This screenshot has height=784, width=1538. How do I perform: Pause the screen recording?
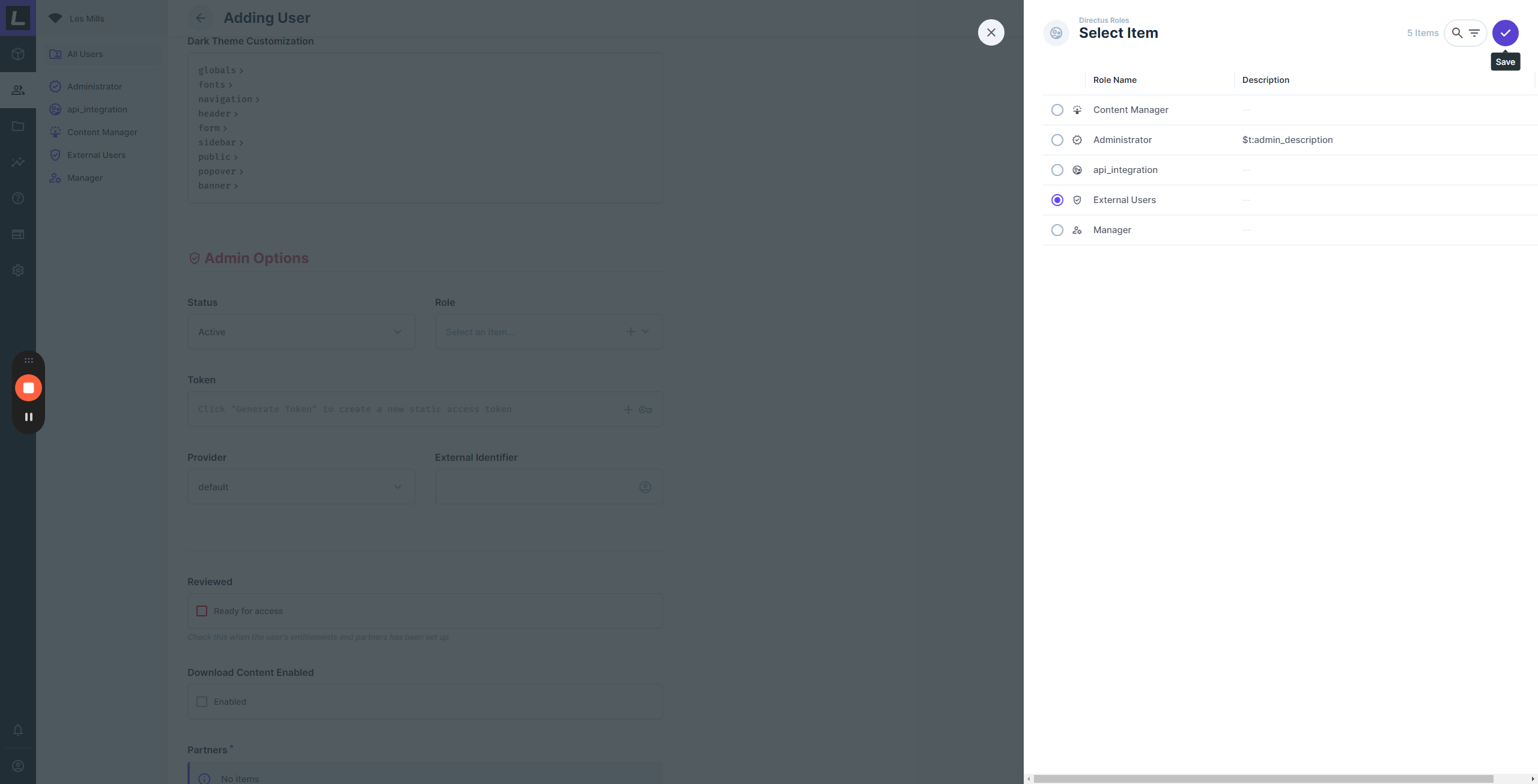pyautogui.click(x=28, y=417)
